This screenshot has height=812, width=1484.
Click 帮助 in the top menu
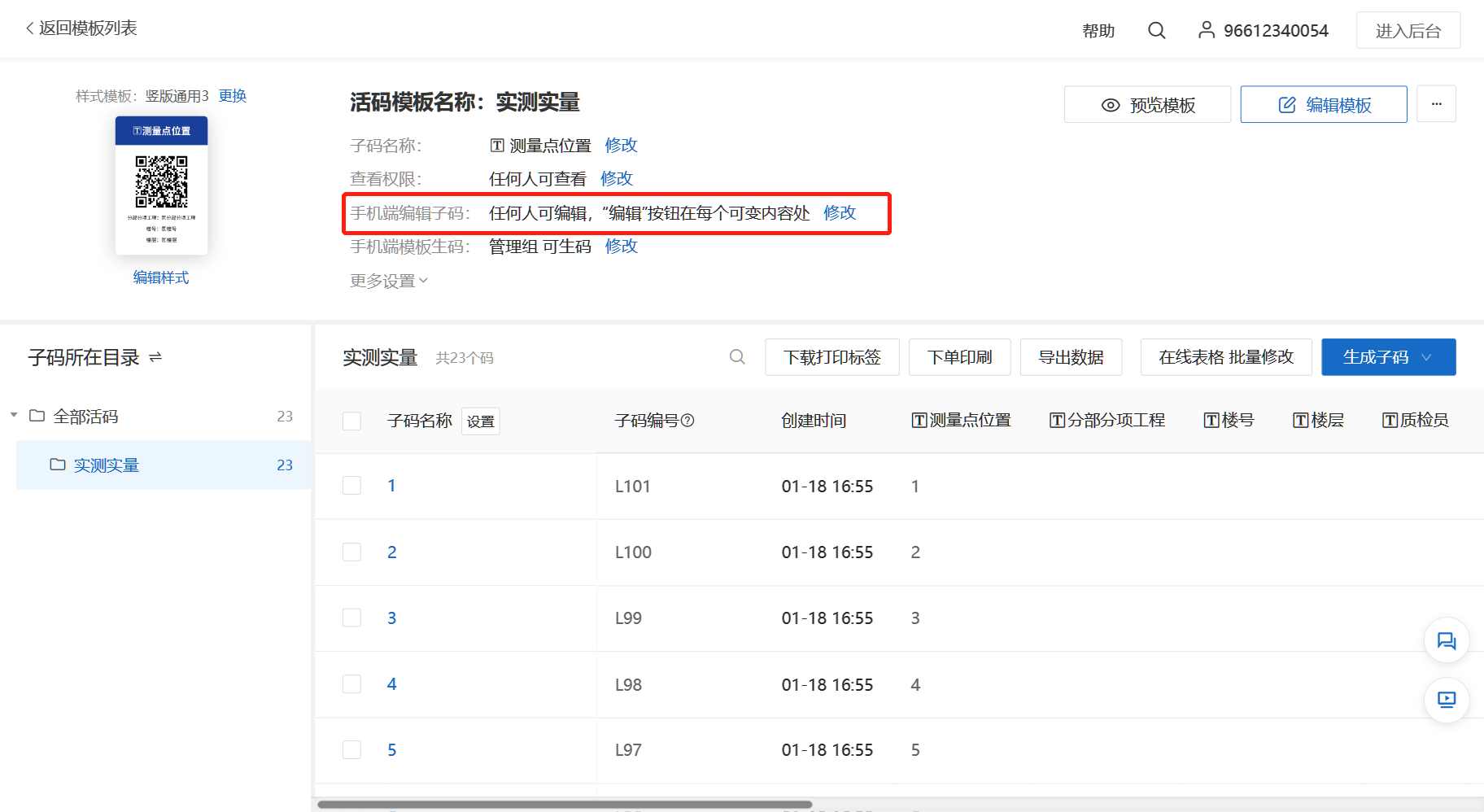(1098, 31)
